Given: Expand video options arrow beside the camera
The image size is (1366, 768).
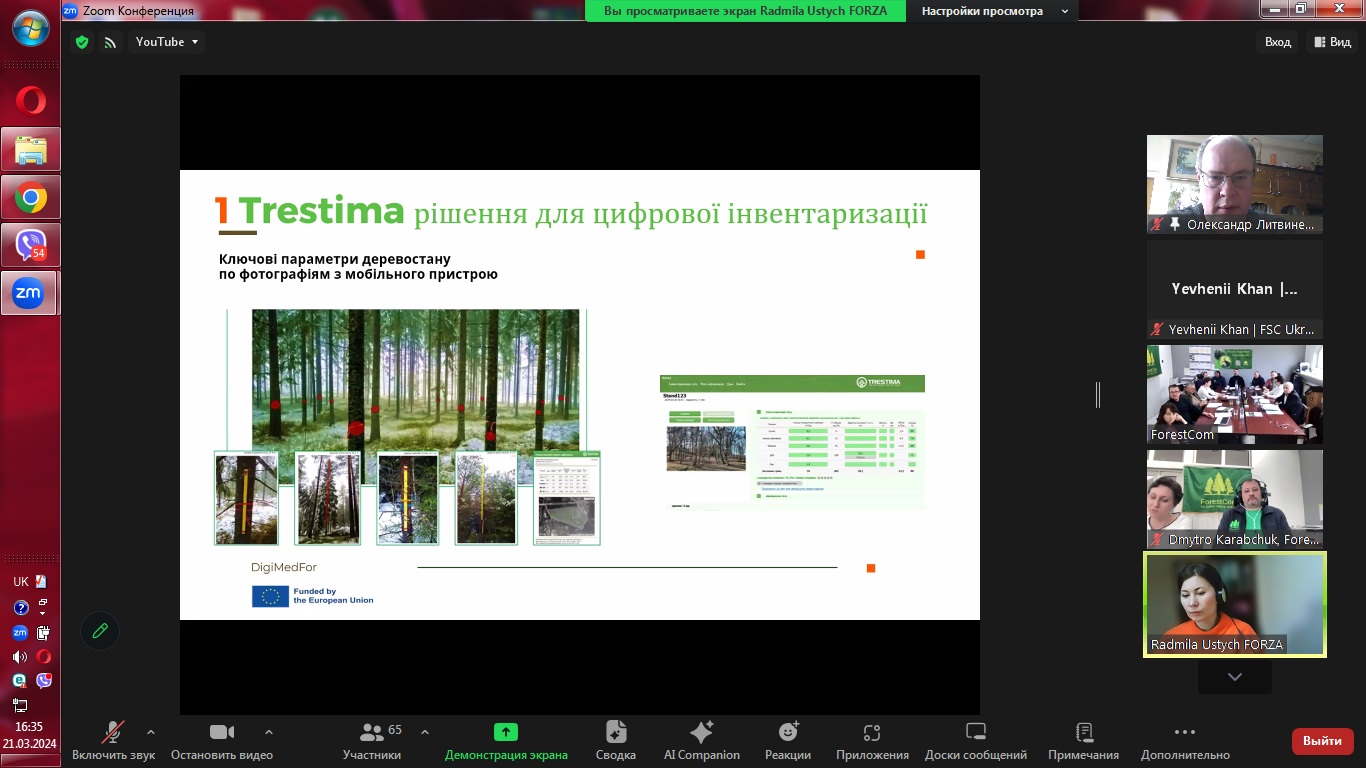Looking at the screenshot, I should [x=268, y=732].
